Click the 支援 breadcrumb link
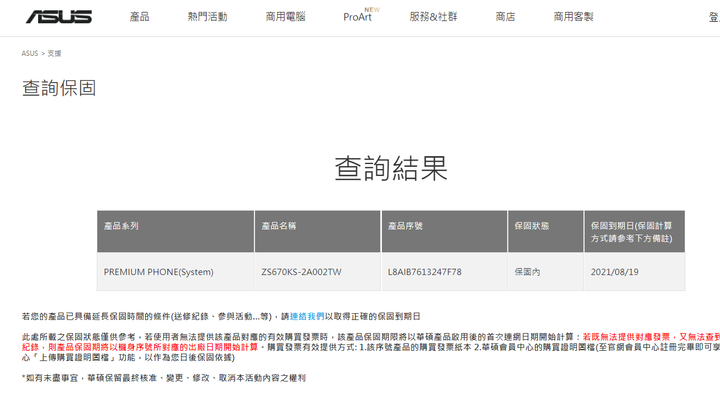720x398 pixels. [54, 53]
